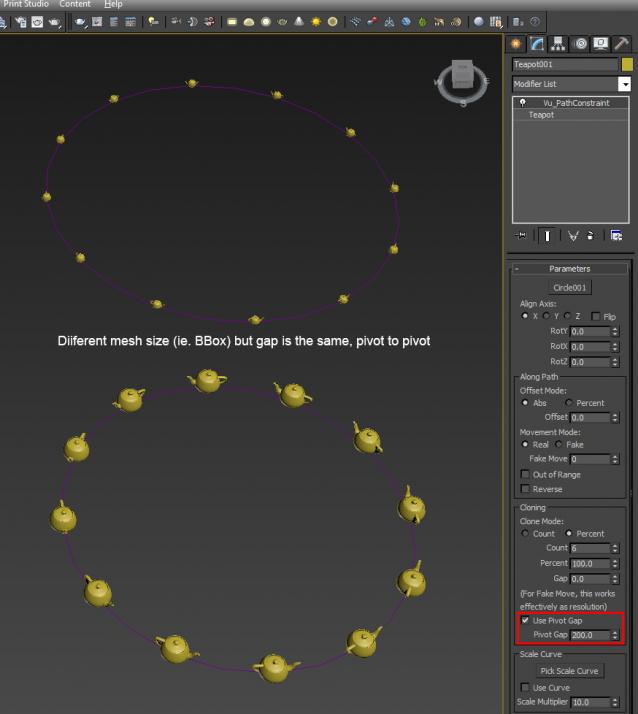
Task: Click the yellow object color swatch
Action: (x=627, y=65)
